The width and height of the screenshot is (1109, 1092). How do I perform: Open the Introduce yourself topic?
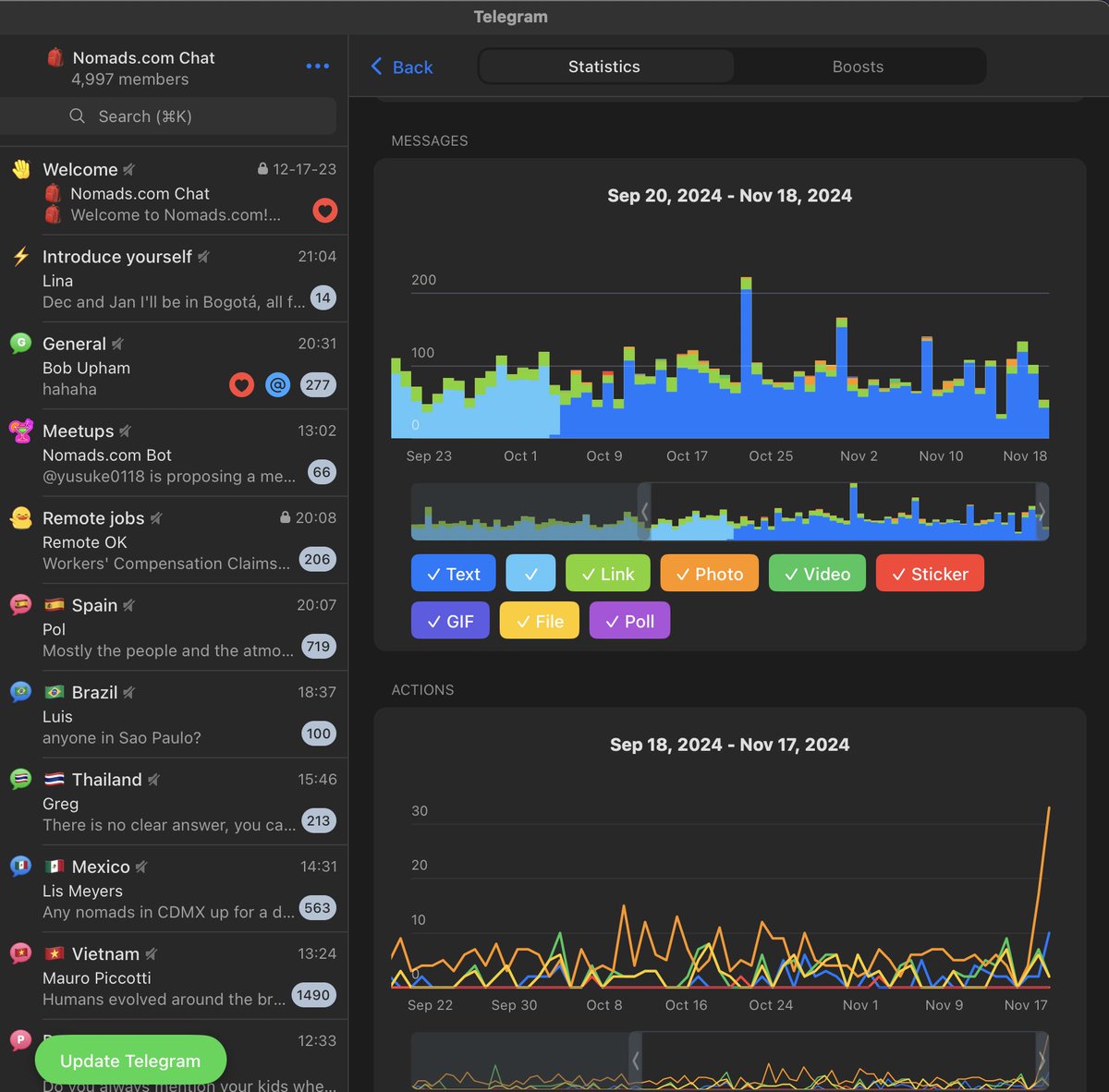[x=174, y=278]
